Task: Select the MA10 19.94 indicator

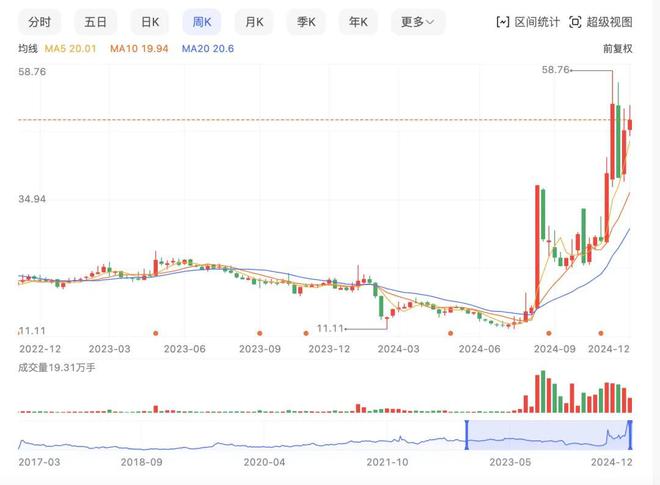Action: pos(139,49)
